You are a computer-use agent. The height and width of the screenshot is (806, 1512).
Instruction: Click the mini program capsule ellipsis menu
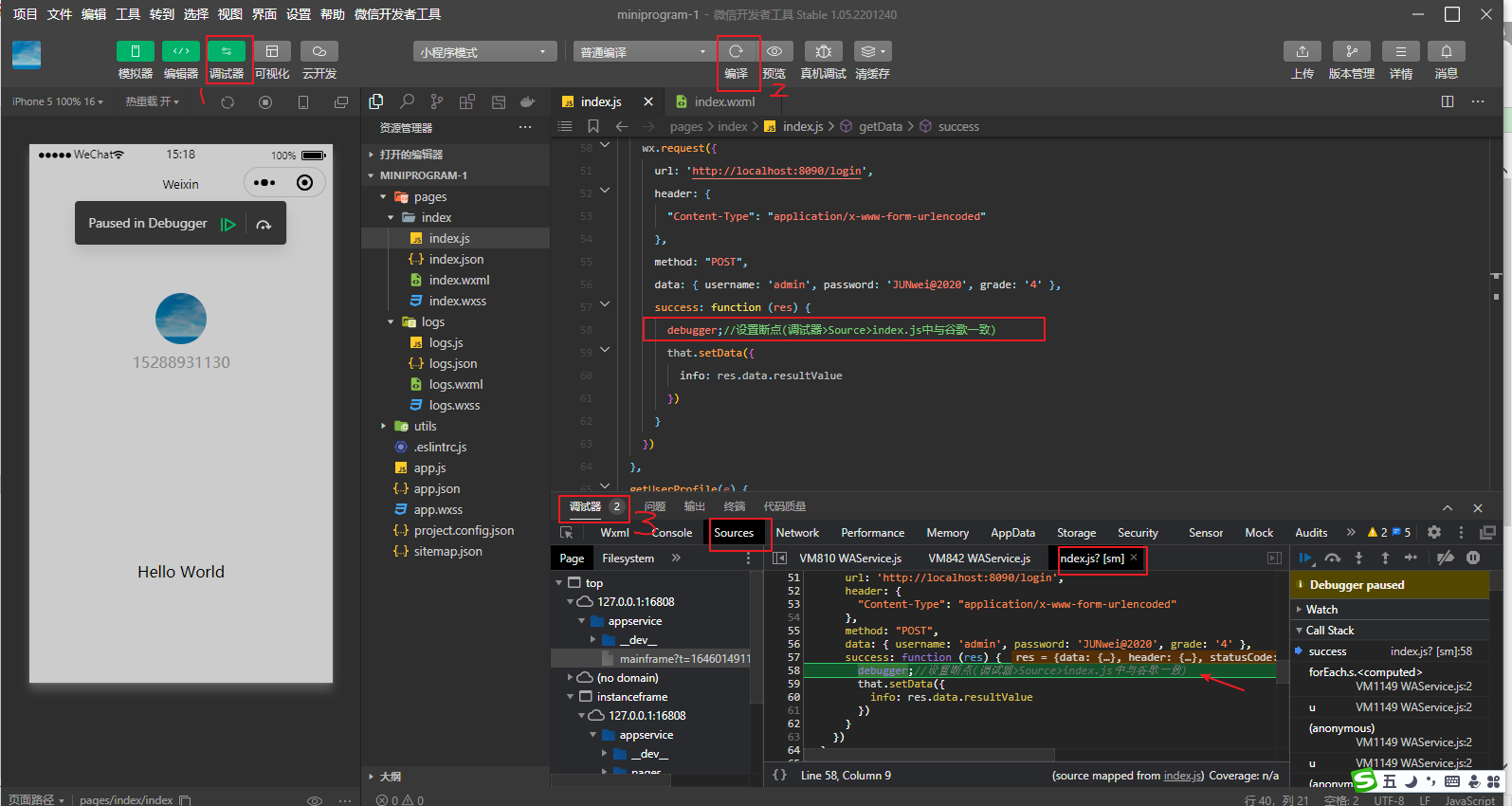(264, 182)
